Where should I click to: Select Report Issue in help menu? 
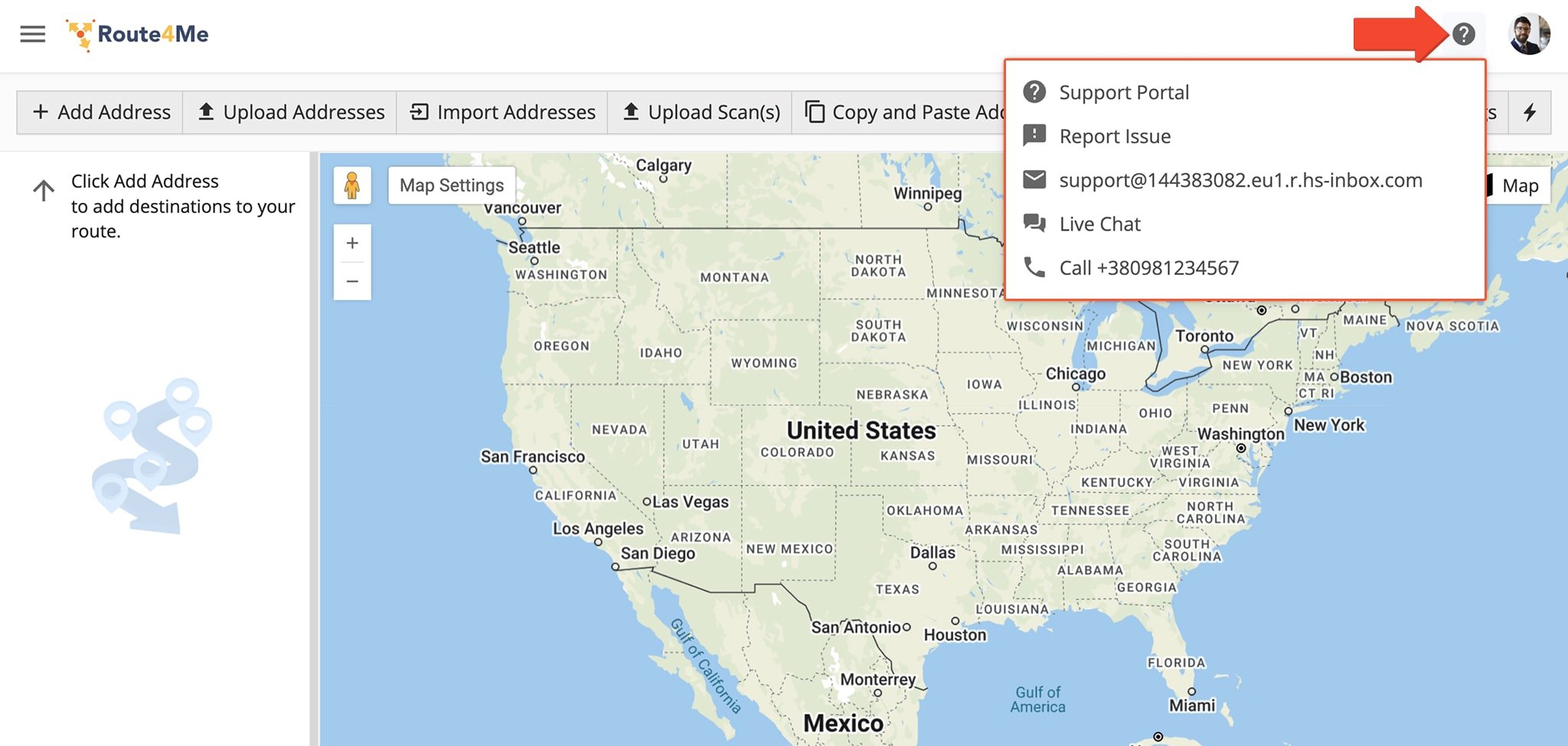pos(1245,136)
